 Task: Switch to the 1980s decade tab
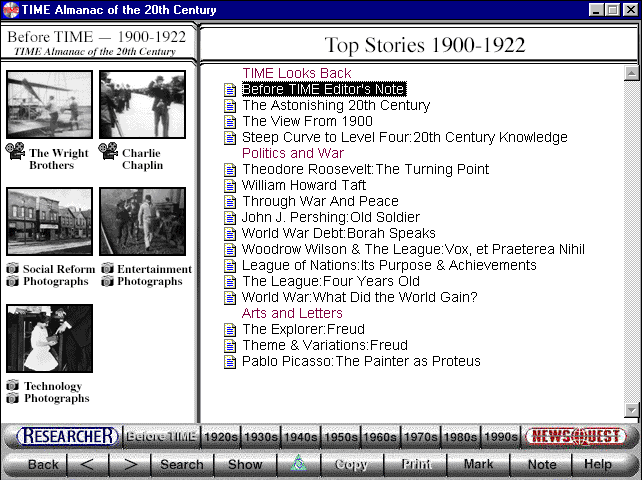460,437
